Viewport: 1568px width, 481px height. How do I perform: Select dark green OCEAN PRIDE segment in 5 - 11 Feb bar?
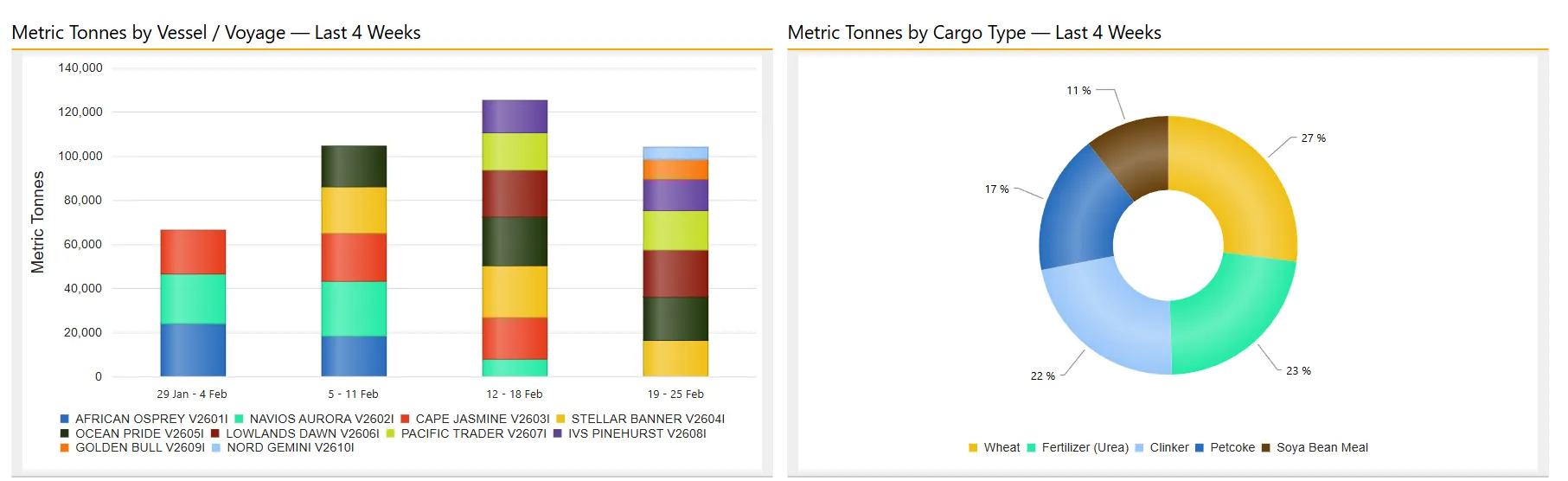tap(354, 167)
